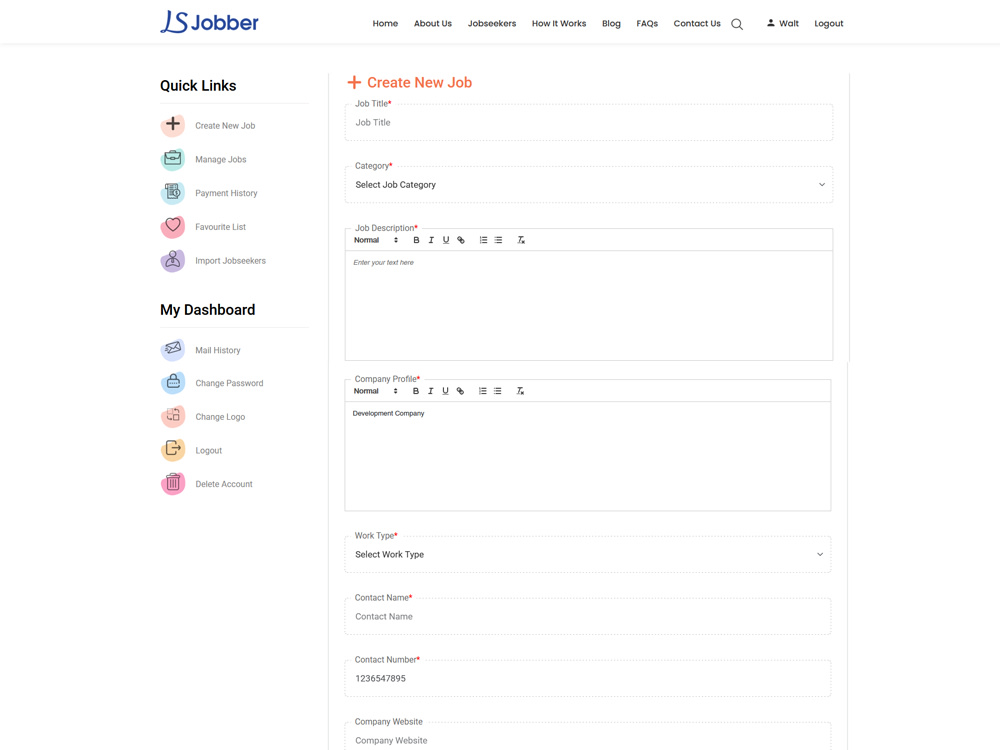Insert link in Job Description toolbar
This screenshot has width=1000, height=750.
[x=460, y=240]
